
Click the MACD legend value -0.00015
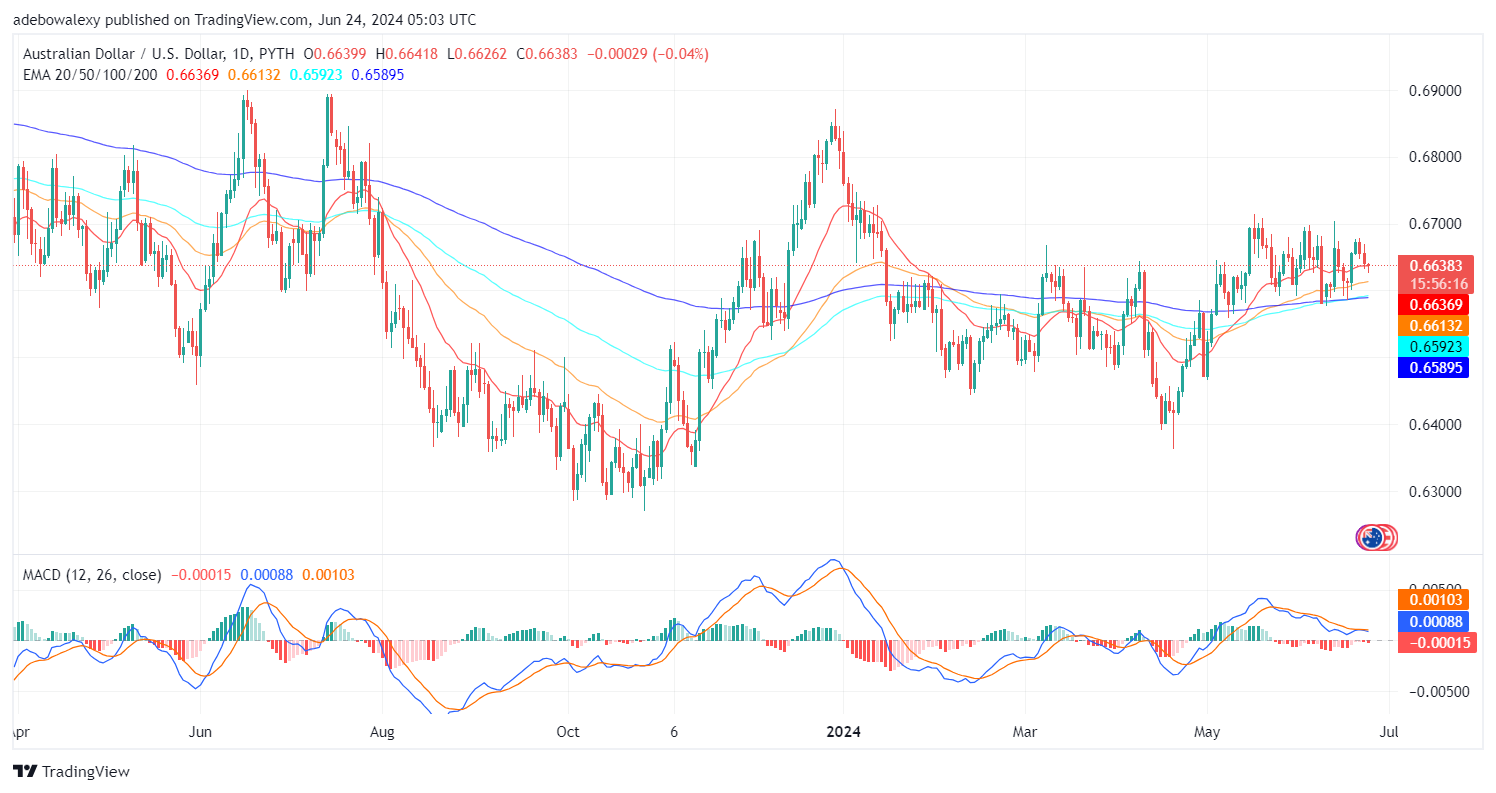pyautogui.click(x=202, y=575)
